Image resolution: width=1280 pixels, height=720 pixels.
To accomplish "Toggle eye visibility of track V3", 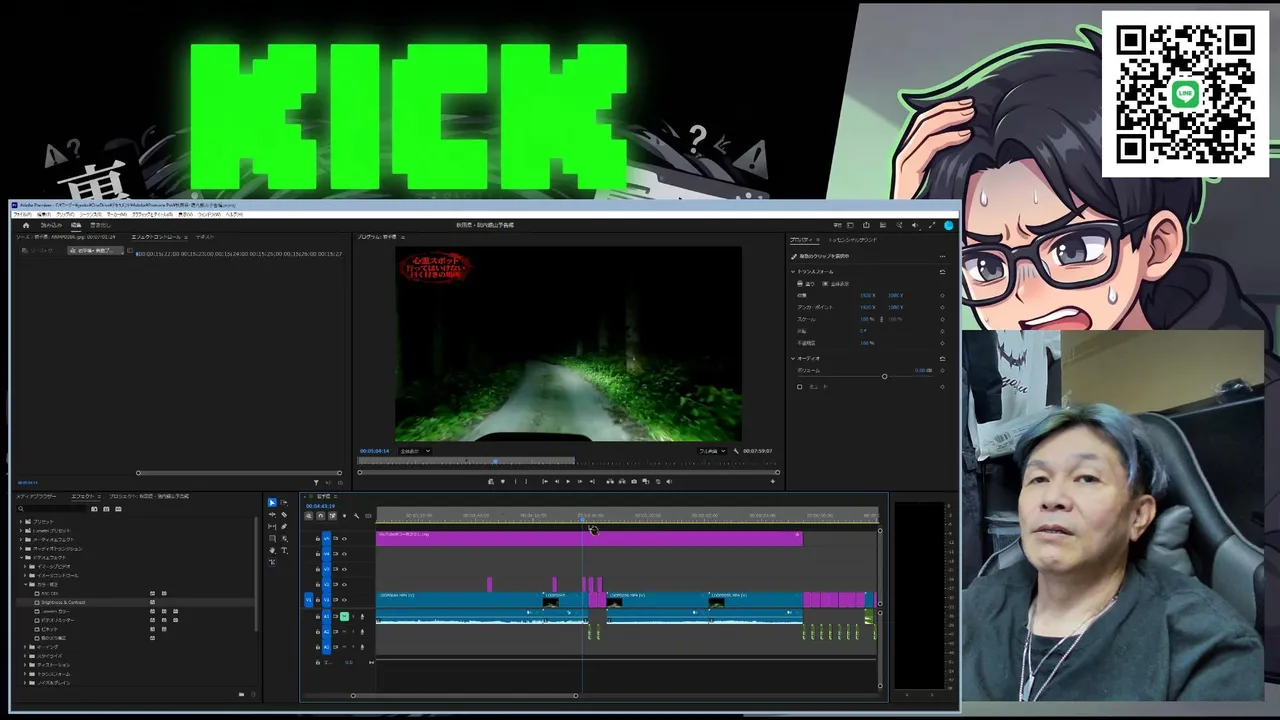I will (344, 569).
